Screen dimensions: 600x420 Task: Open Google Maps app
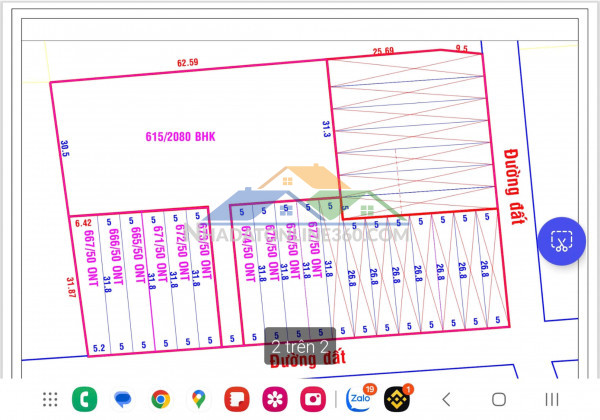point(199,399)
